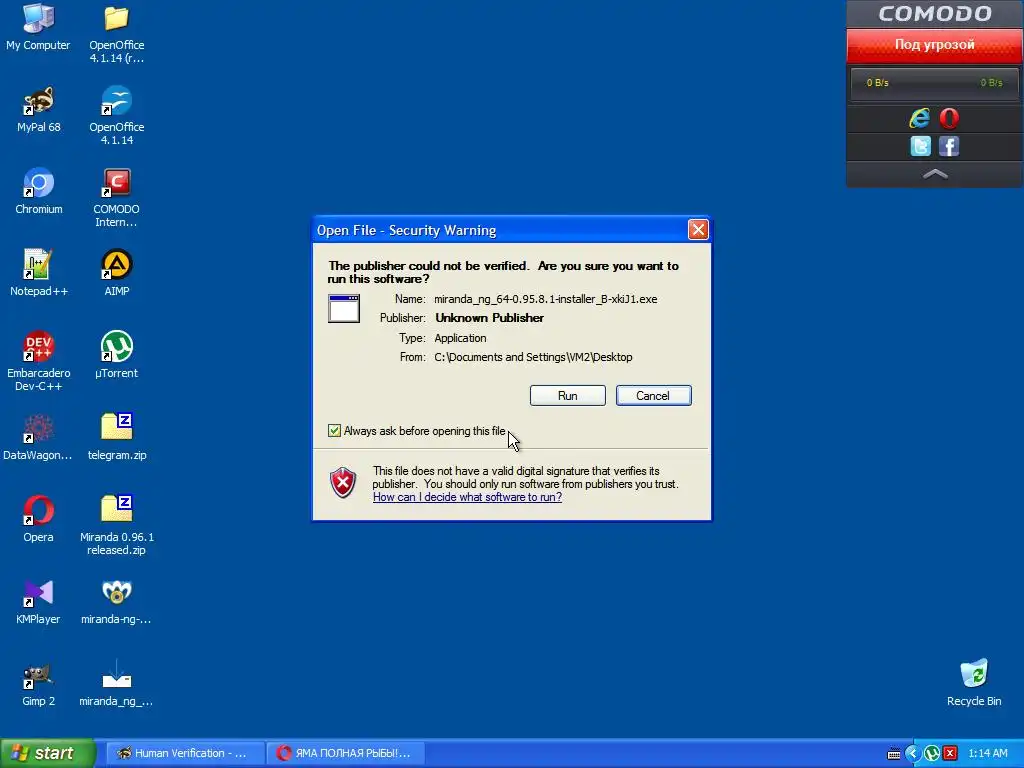Select the MyPal 68 desktop shortcut
1024x768 pixels.
39,110
